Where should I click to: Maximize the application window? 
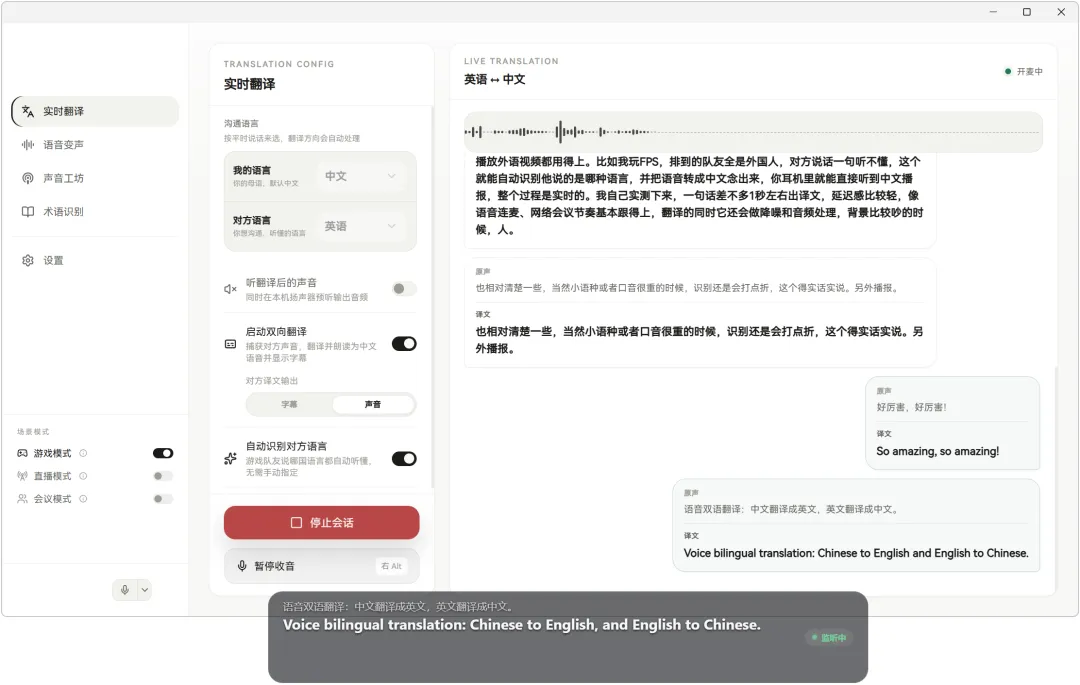1027,12
